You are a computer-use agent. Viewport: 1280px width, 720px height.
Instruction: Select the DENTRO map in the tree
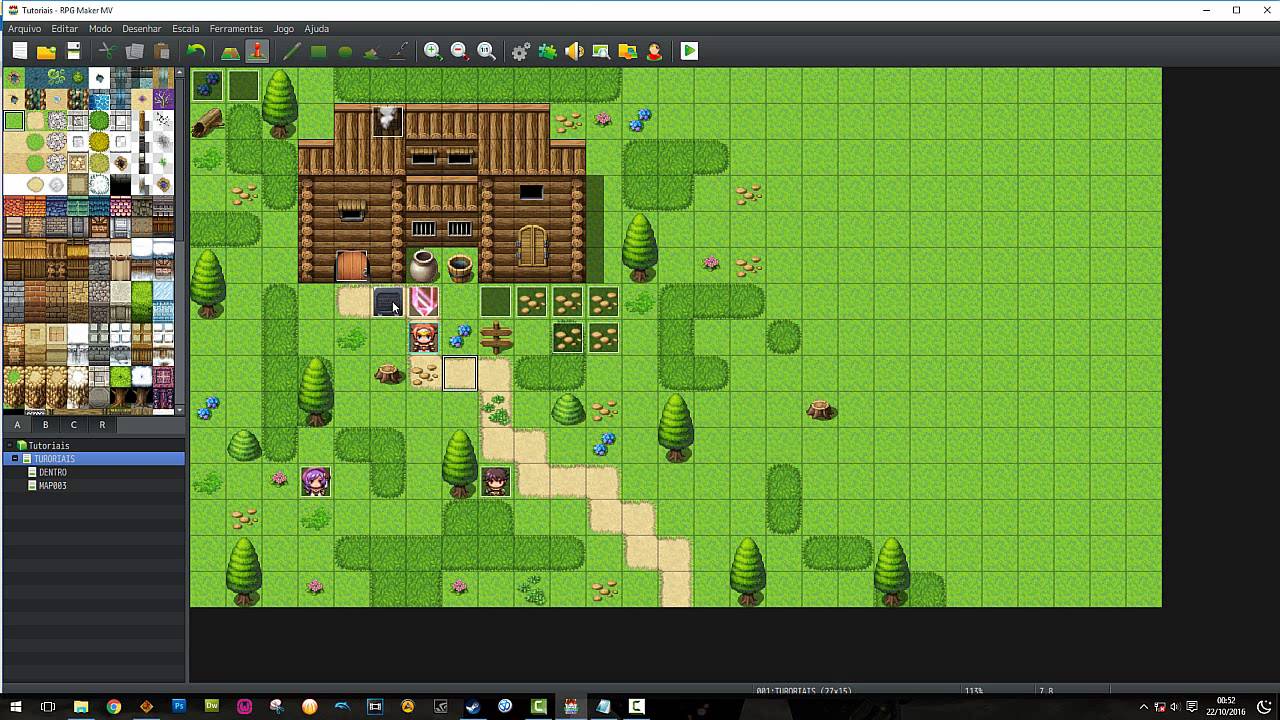tap(53, 472)
